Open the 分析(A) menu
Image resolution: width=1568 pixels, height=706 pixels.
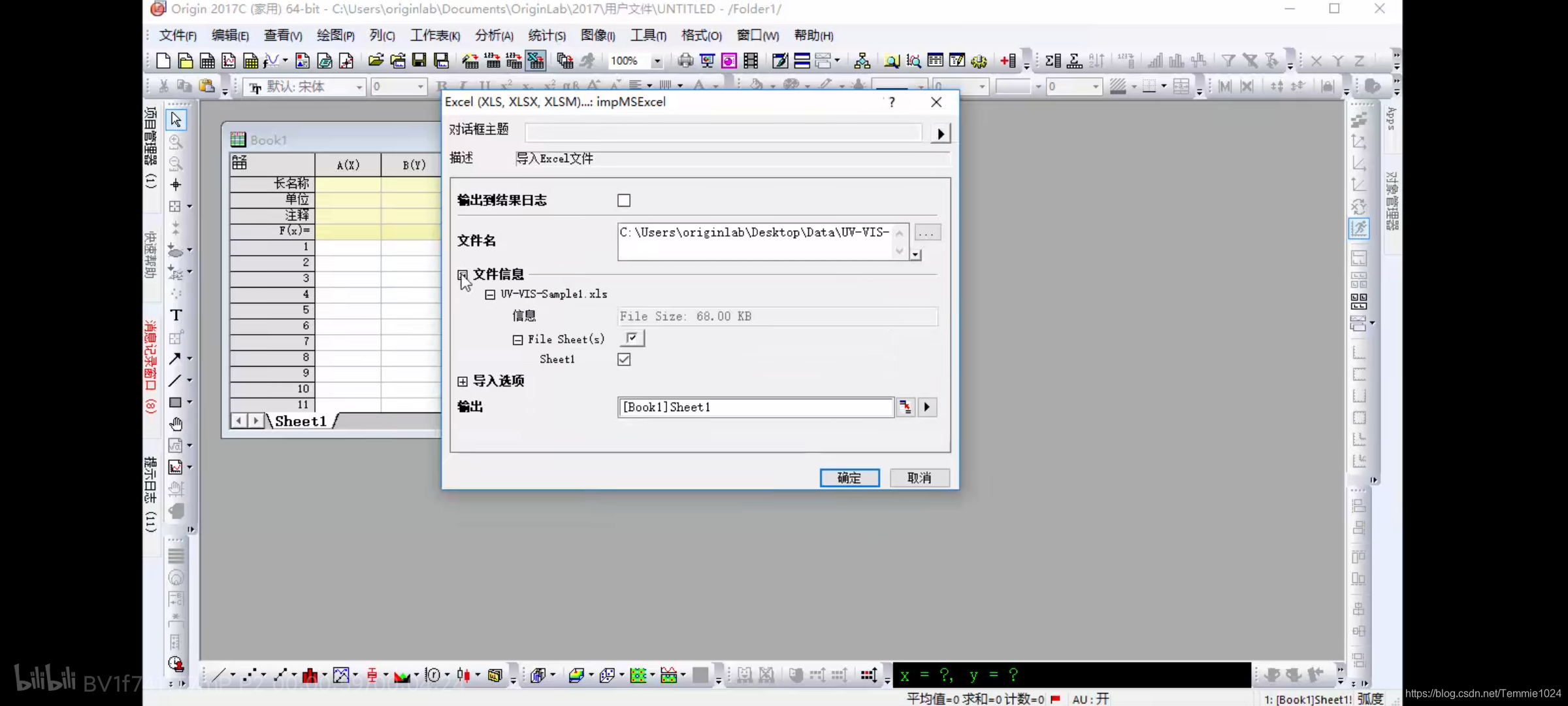click(493, 35)
